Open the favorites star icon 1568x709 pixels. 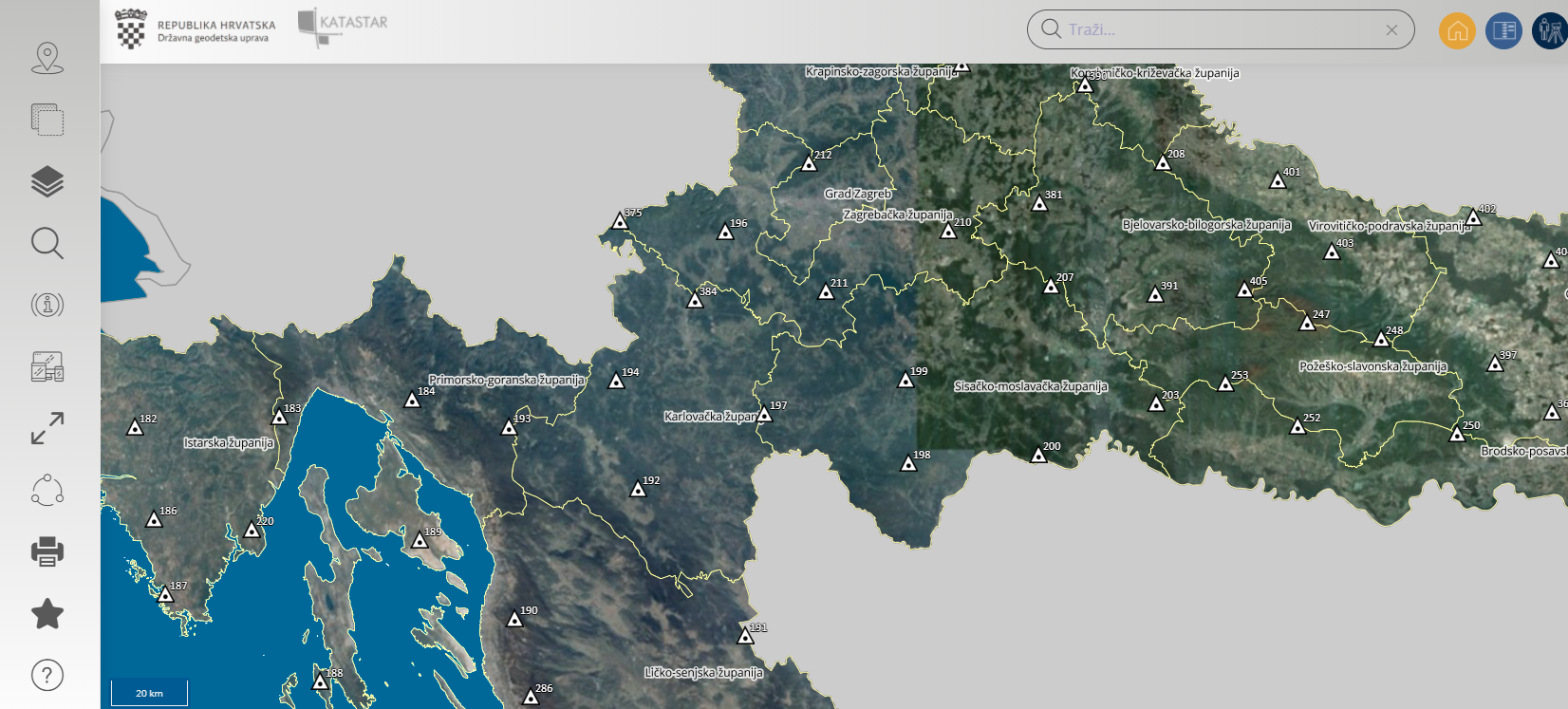(x=47, y=614)
